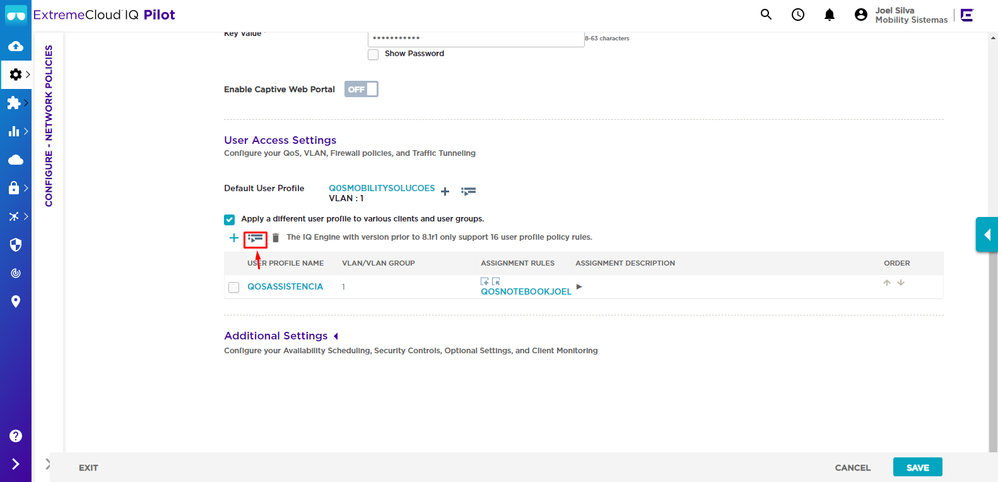Expand the right side panel tab

(986, 235)
